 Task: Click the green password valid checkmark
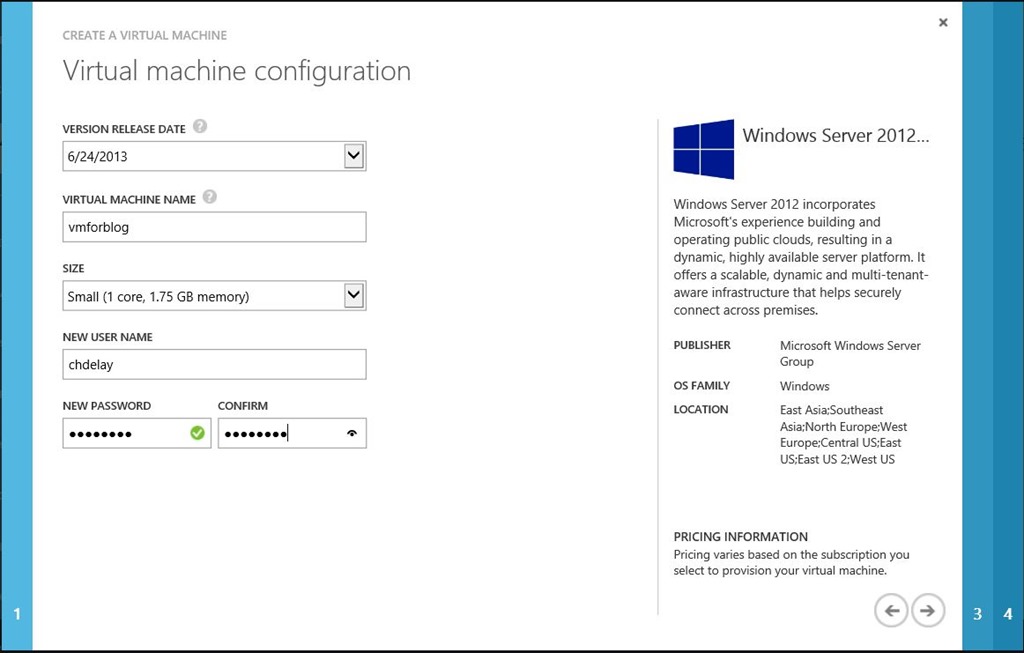[197, 433]
